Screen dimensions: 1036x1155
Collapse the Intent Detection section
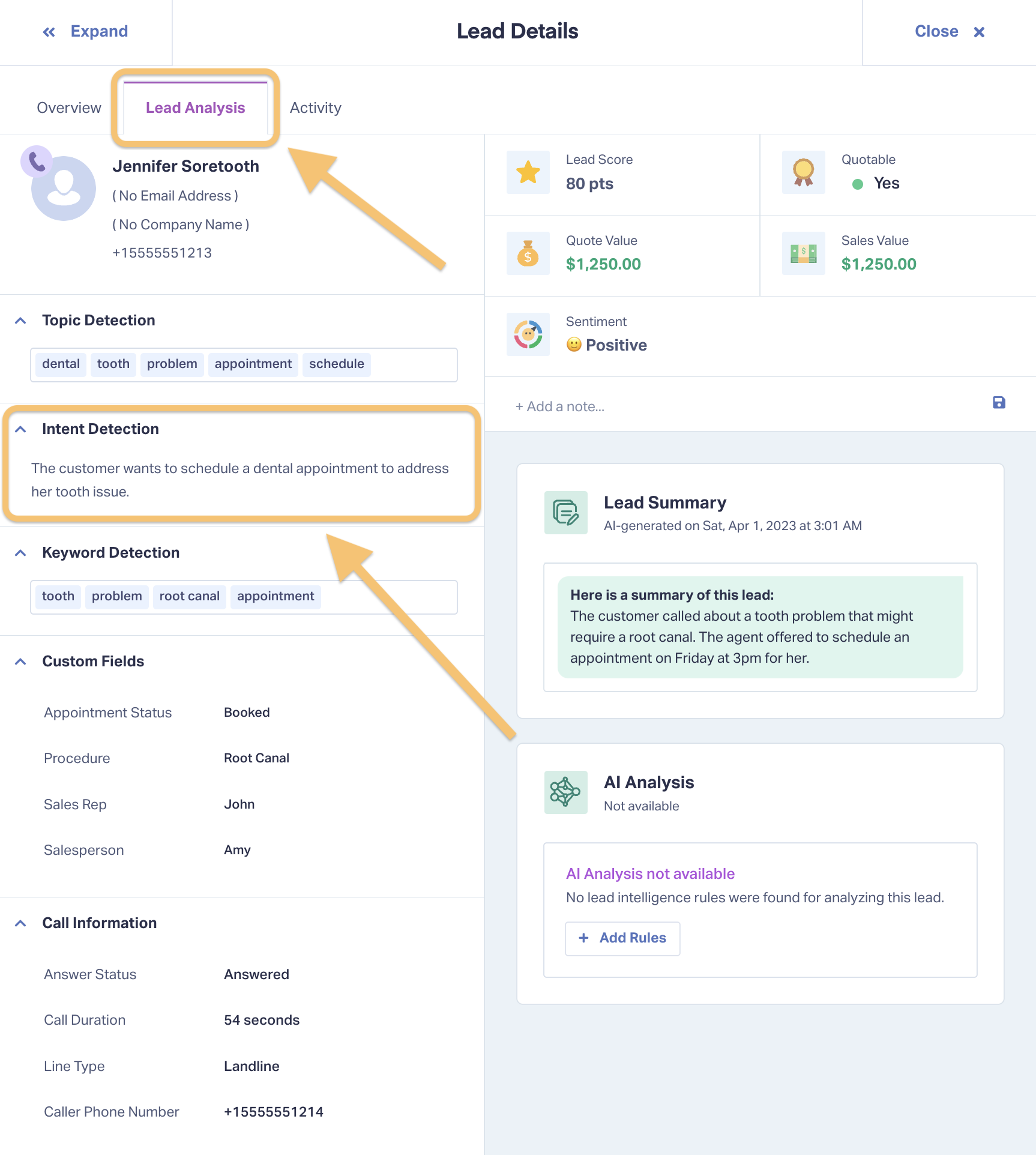[20, 429]
